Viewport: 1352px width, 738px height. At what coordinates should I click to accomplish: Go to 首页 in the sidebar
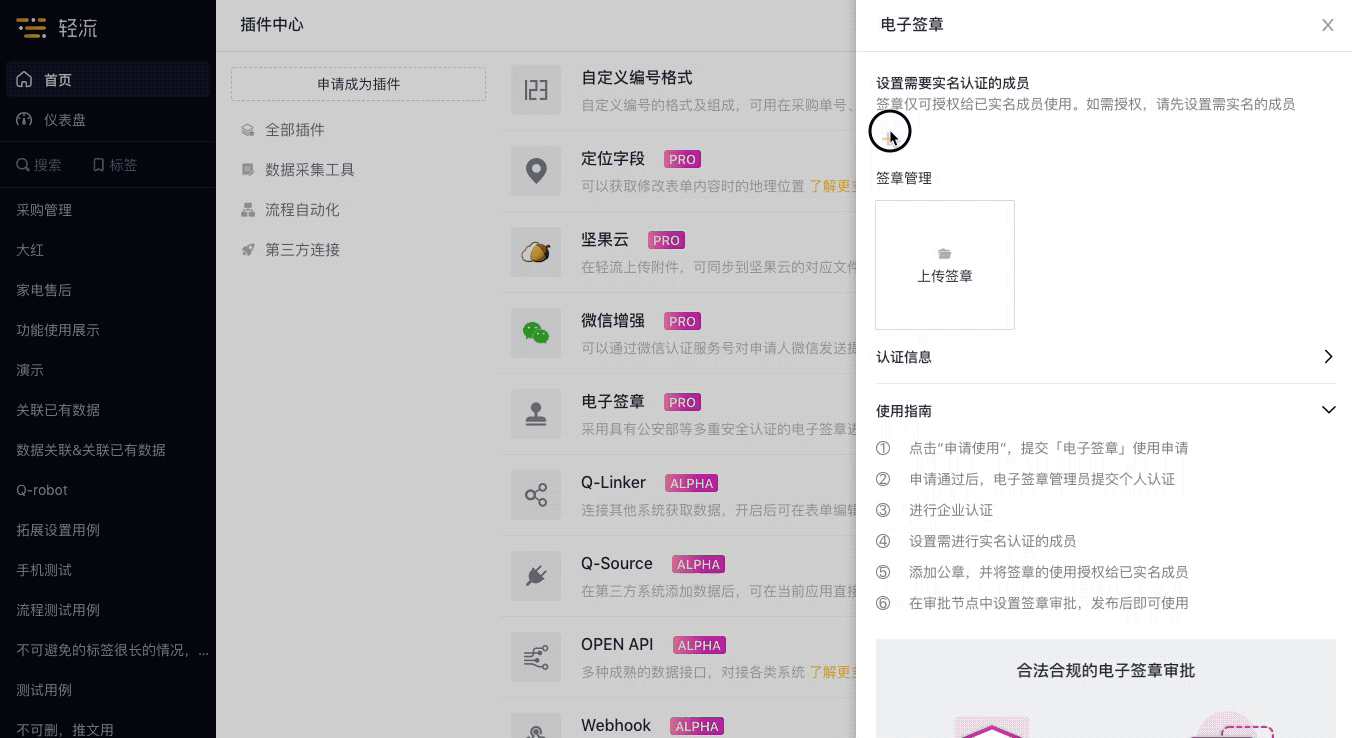pyautogui.click(x=108, y=80)
